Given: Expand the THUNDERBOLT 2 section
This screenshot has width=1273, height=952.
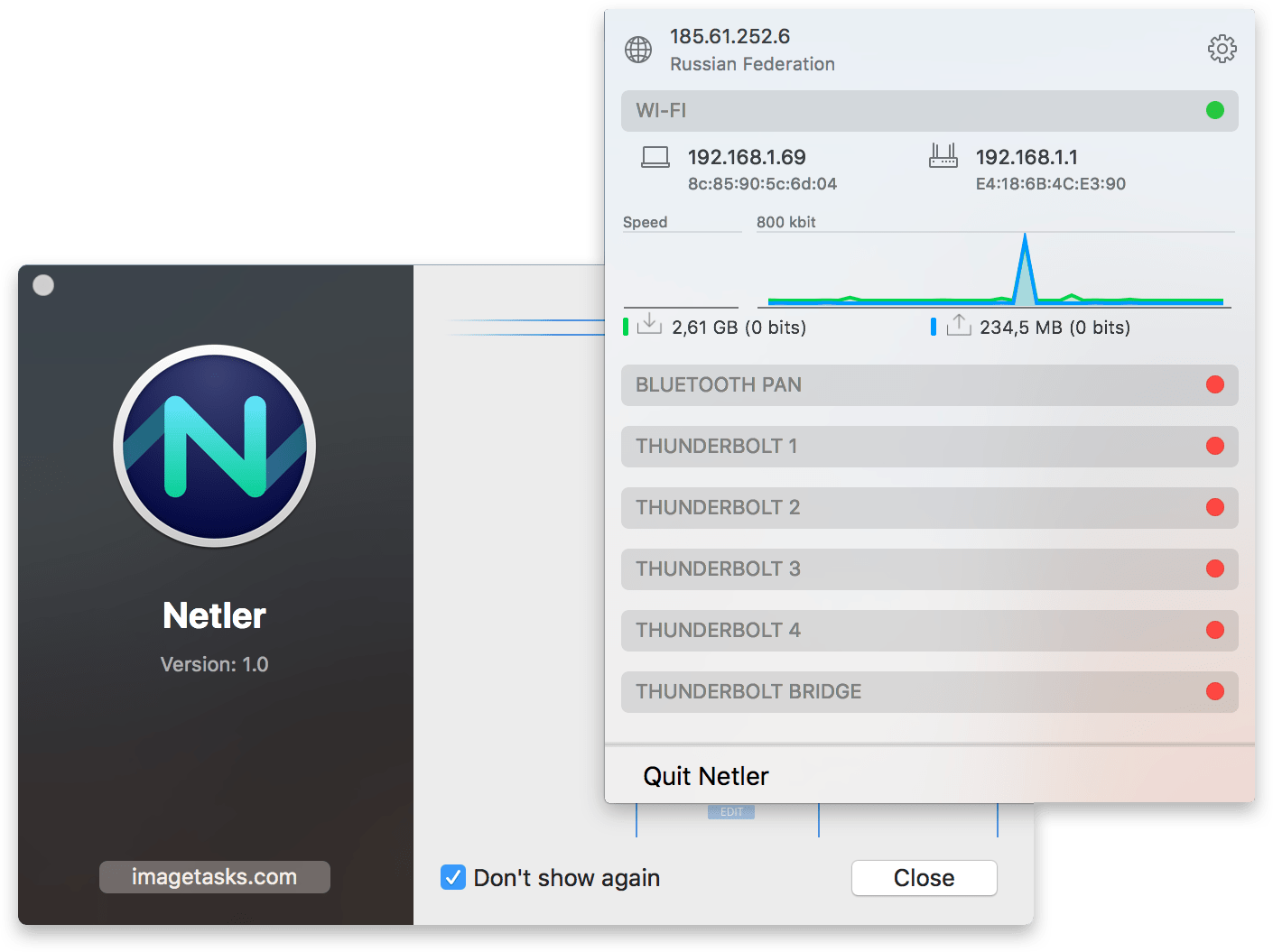Looking at the screenshot, I should coord(929,508).
